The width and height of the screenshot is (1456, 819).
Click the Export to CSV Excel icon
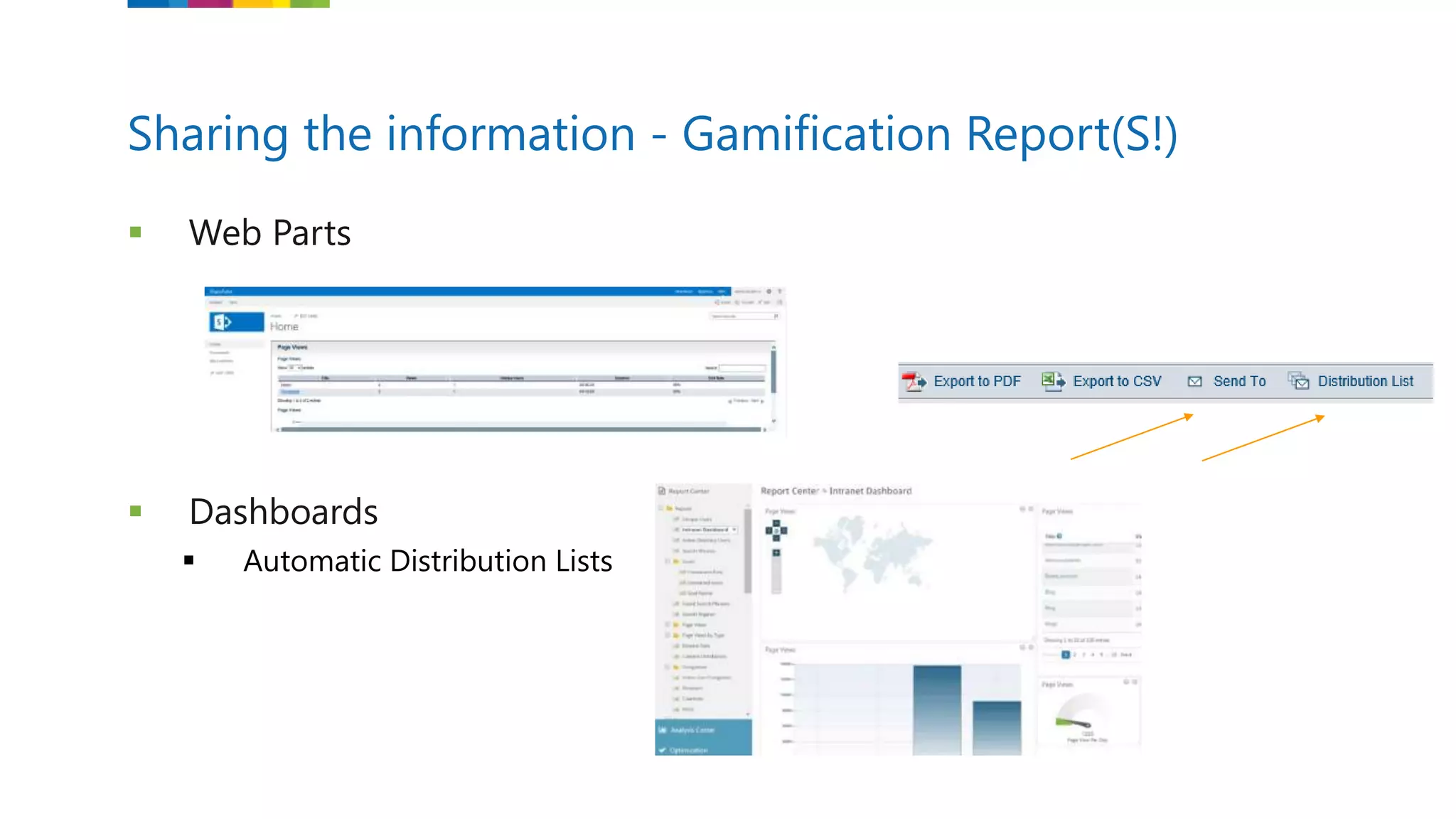(1054, 381)
